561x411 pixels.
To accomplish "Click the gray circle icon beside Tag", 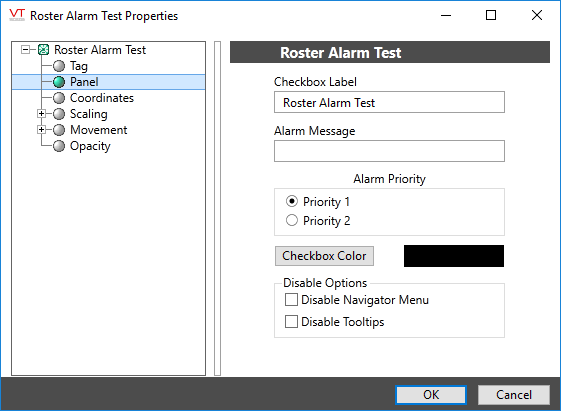I will tap(59, 66).
